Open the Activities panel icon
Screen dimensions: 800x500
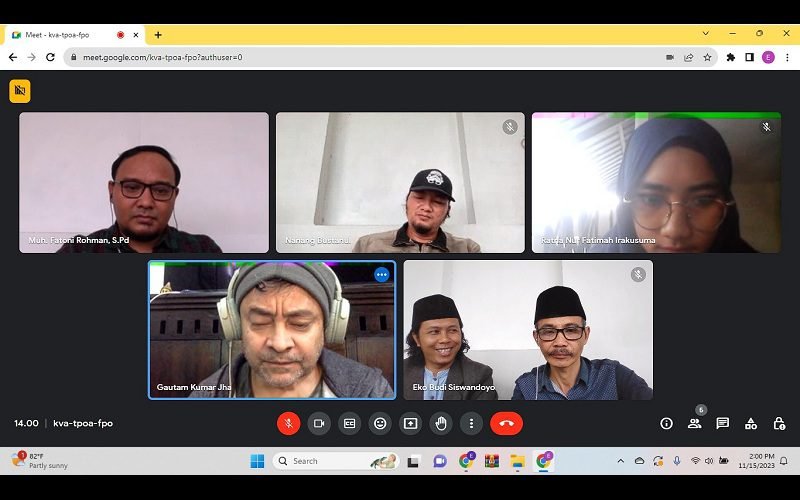[751, 423]
